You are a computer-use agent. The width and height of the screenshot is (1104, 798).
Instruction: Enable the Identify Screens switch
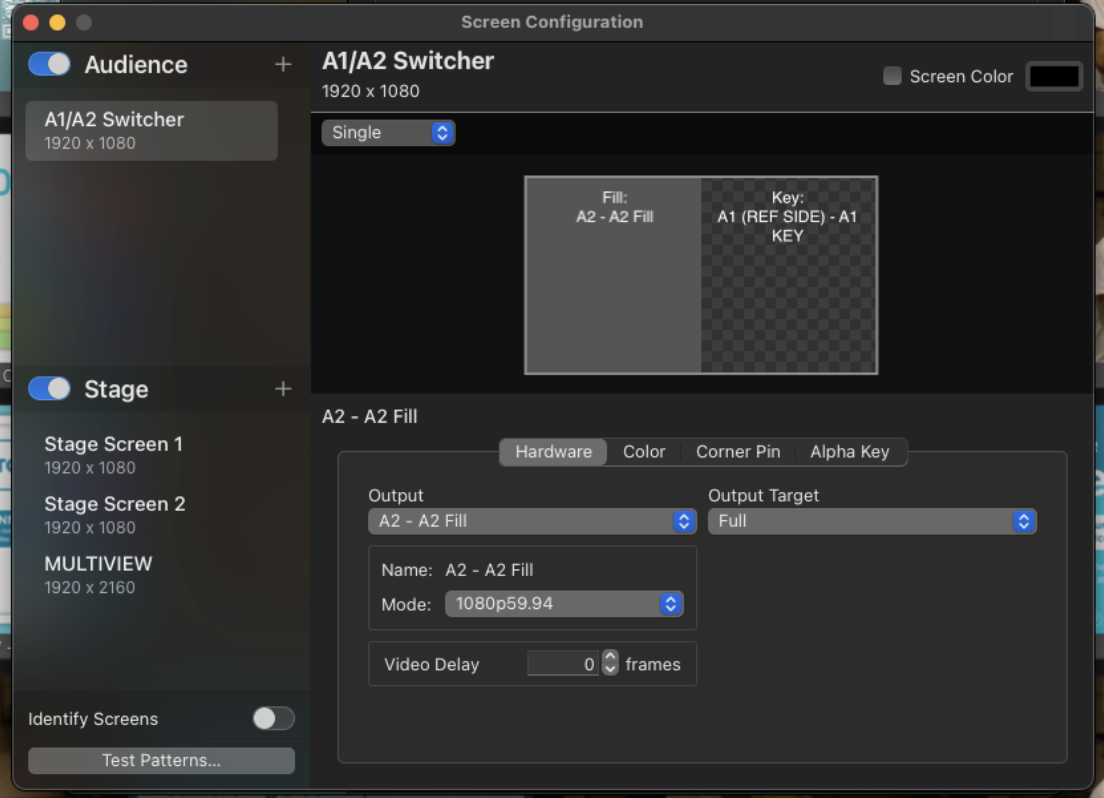coord(273,718)
